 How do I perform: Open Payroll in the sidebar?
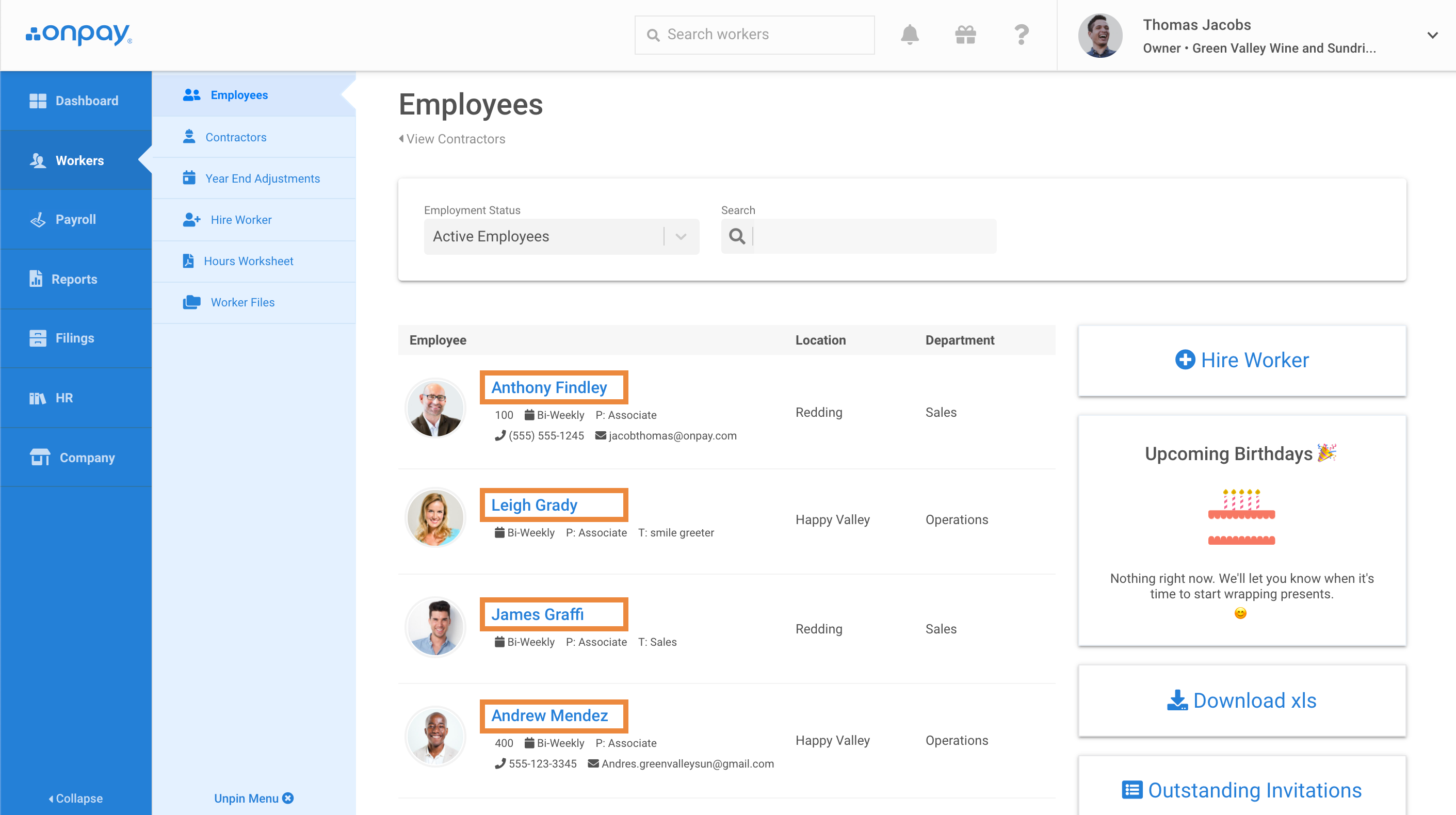(75, 219)
